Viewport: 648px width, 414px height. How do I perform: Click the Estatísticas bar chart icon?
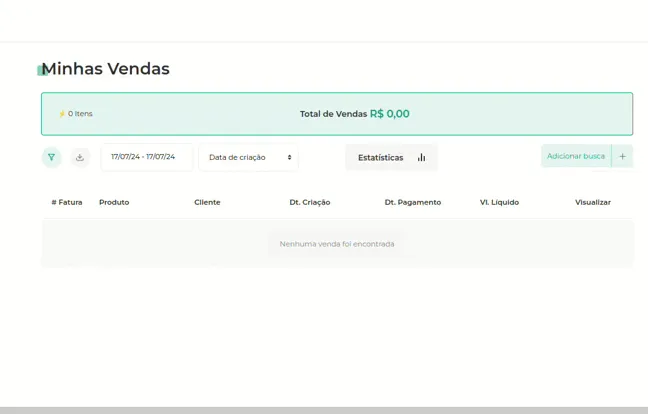[422, 157]
